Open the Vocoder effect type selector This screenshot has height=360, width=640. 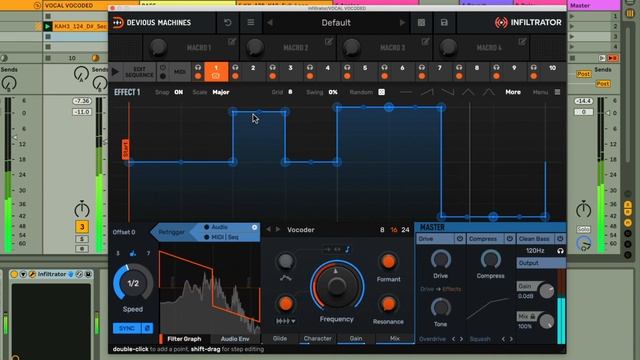pyautogui.click(x=301, y=230)
